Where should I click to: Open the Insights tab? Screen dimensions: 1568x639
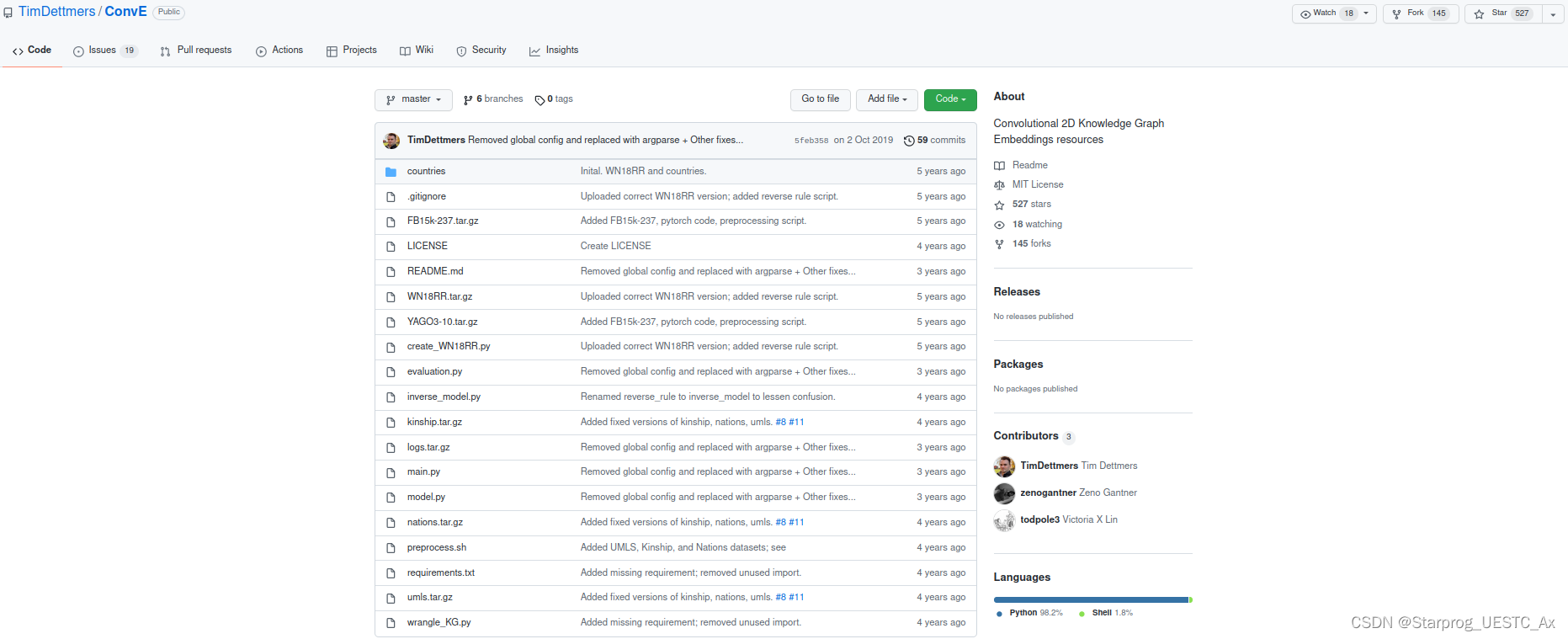point(554,51)
